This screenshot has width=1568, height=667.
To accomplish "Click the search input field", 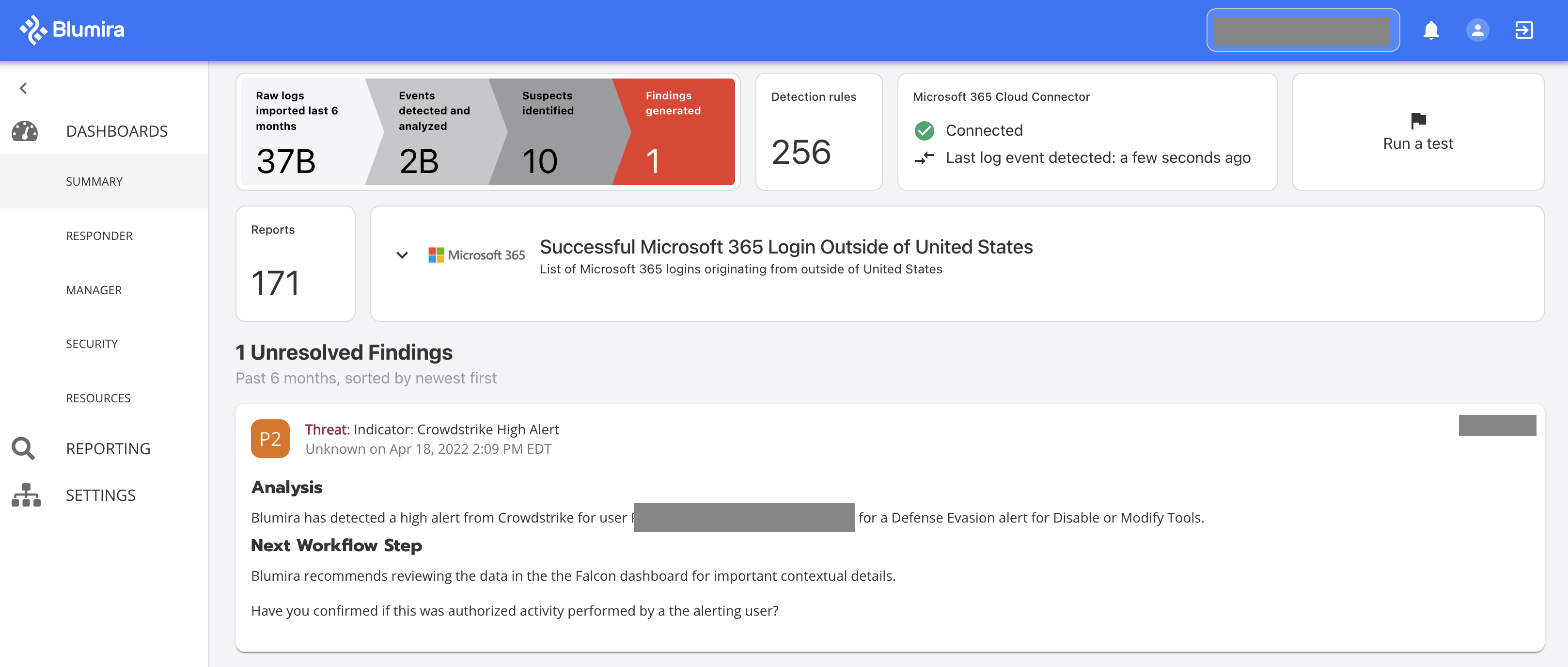I will click(1303, 29).
